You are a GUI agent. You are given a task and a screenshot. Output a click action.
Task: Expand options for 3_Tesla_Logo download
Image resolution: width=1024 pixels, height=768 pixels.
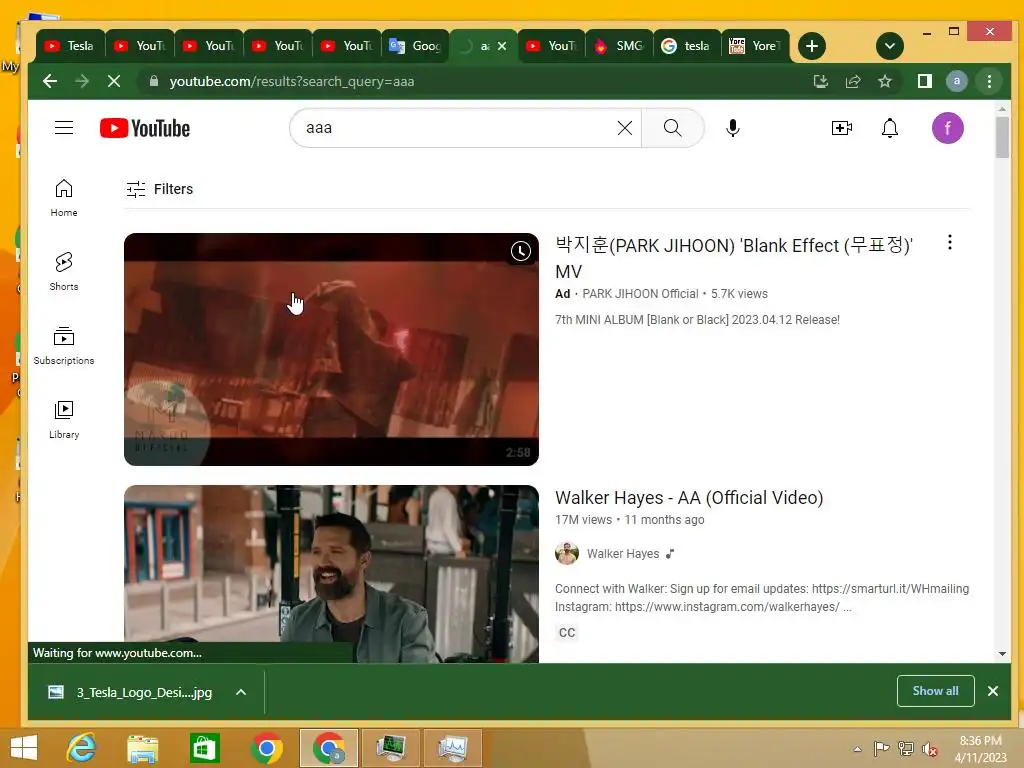pos(241,692)
